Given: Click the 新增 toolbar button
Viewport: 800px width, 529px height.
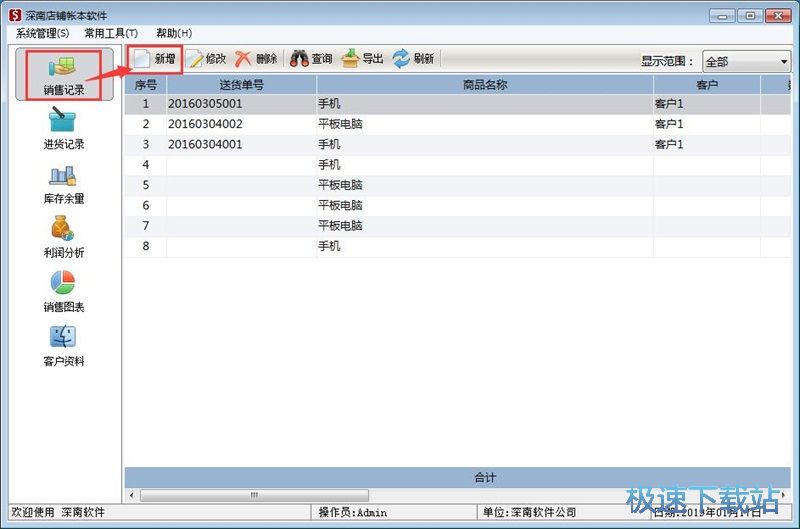Looking at the screenshot, I should pos(155,59).
